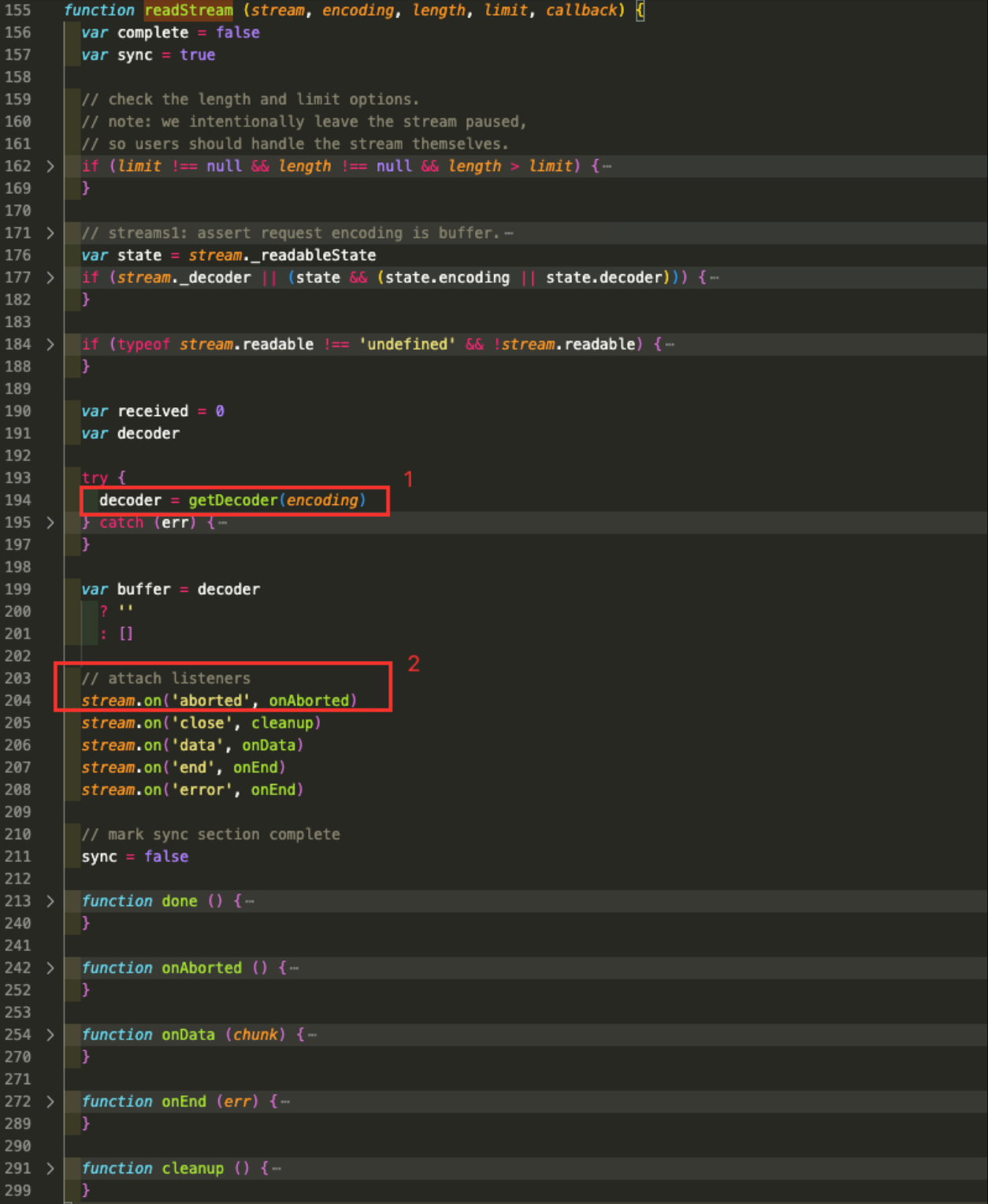
Task: Click 'var decoder' on line 191
Action: pos(130,433)
